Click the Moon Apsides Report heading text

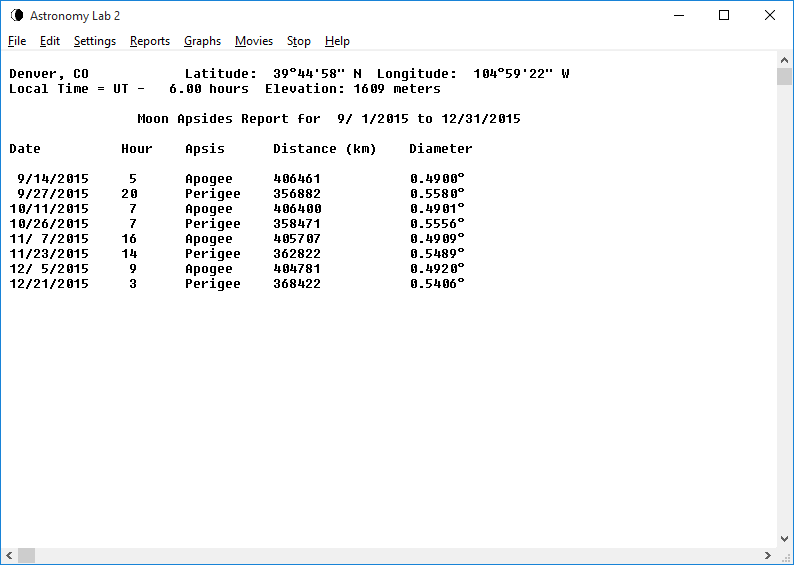point(328,119)
